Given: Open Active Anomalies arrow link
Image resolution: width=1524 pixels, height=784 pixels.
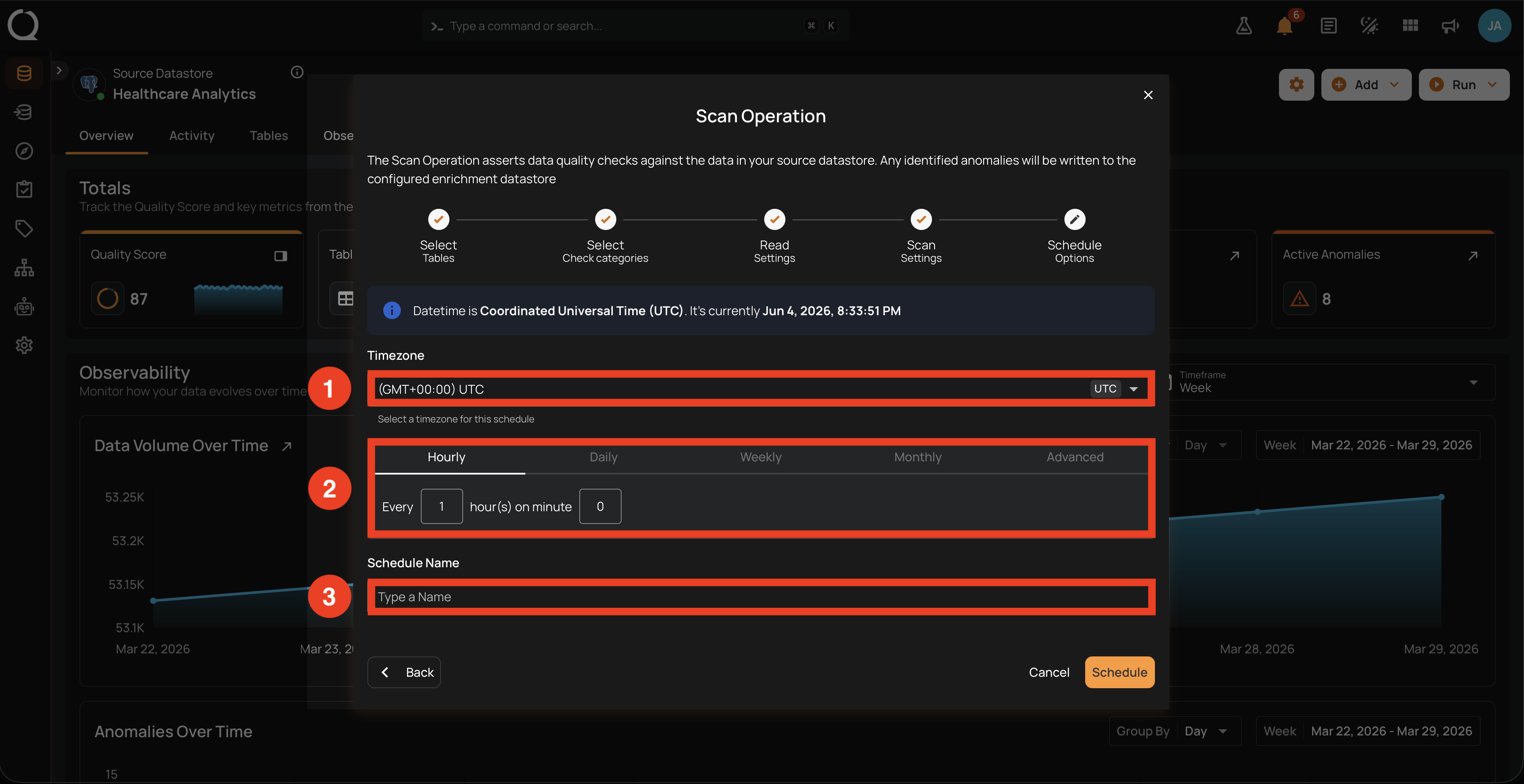Looking at the screenshot, I should point(1473,256).
